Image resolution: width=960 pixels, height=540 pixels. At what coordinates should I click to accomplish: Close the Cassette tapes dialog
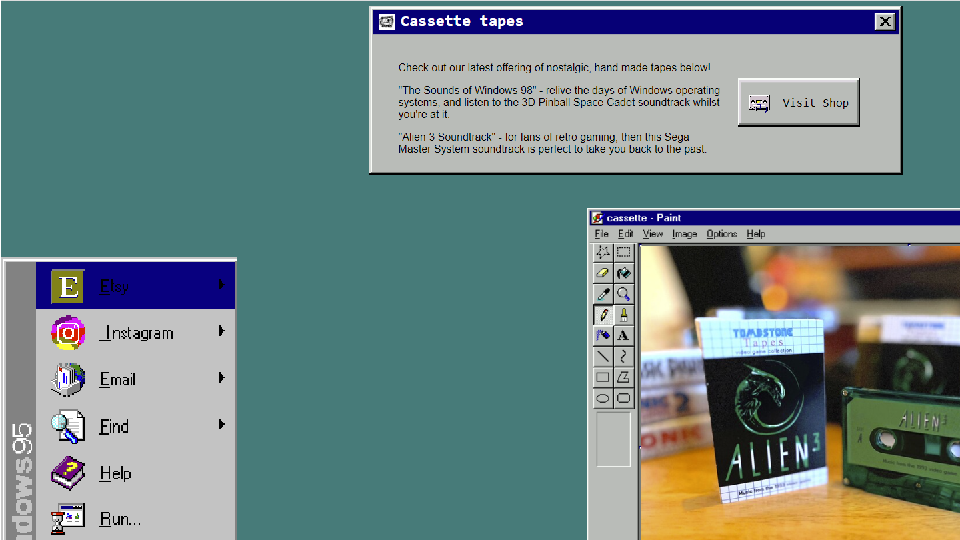(885, 22)
